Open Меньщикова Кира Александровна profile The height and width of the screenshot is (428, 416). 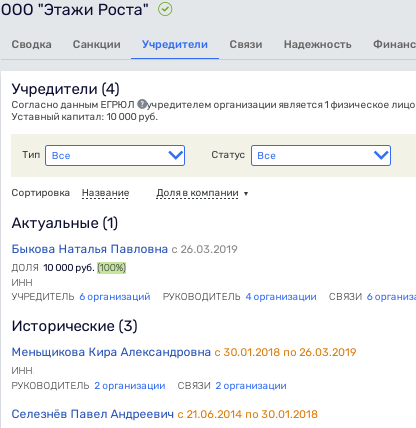point(111,352)
